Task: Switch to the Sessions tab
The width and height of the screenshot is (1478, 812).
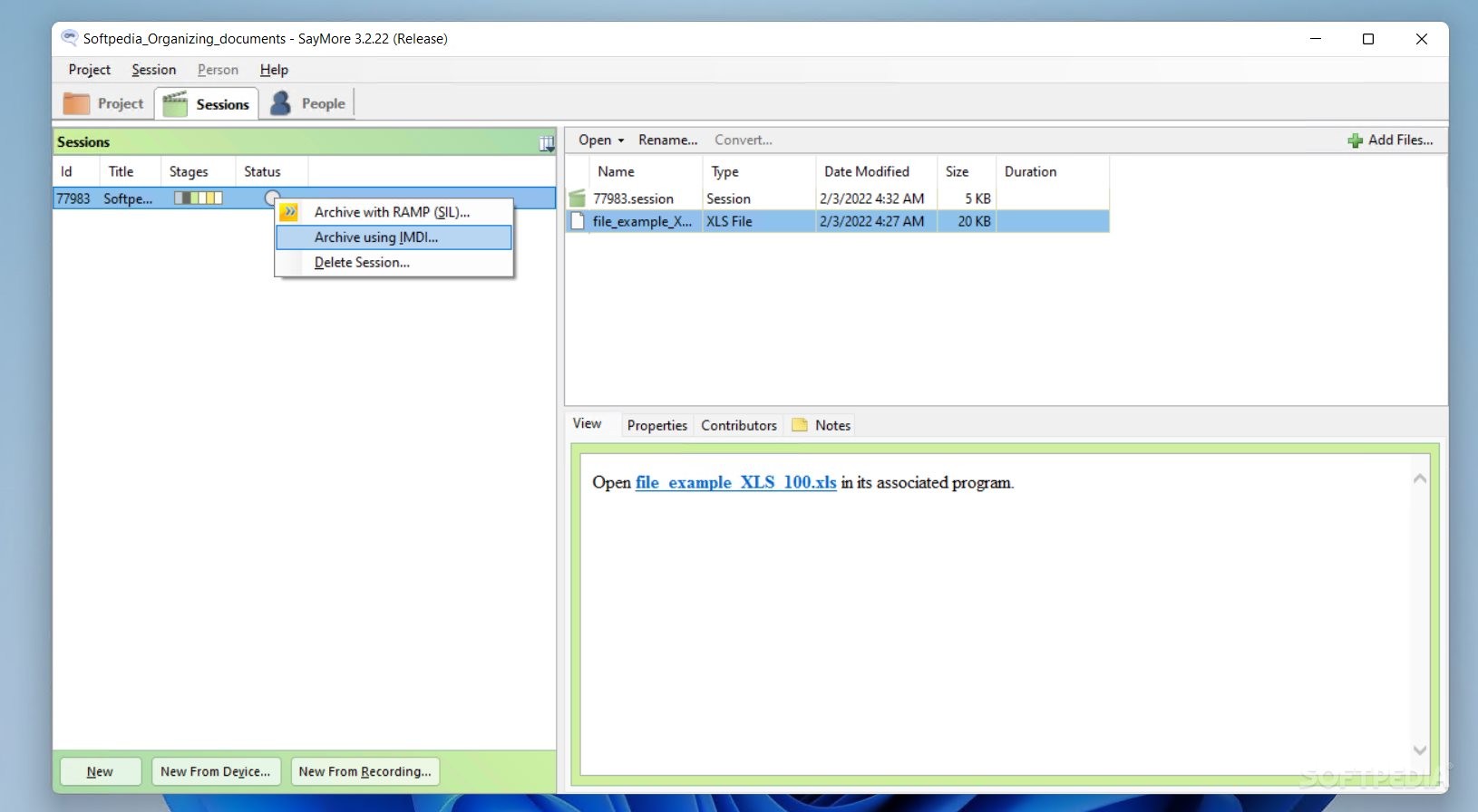Action: 207,104
